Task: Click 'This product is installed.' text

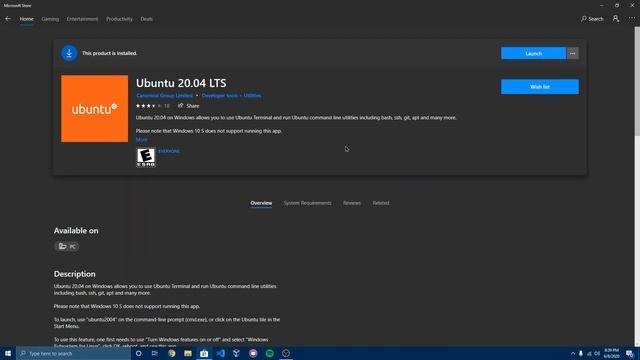Action: [109, 53]
